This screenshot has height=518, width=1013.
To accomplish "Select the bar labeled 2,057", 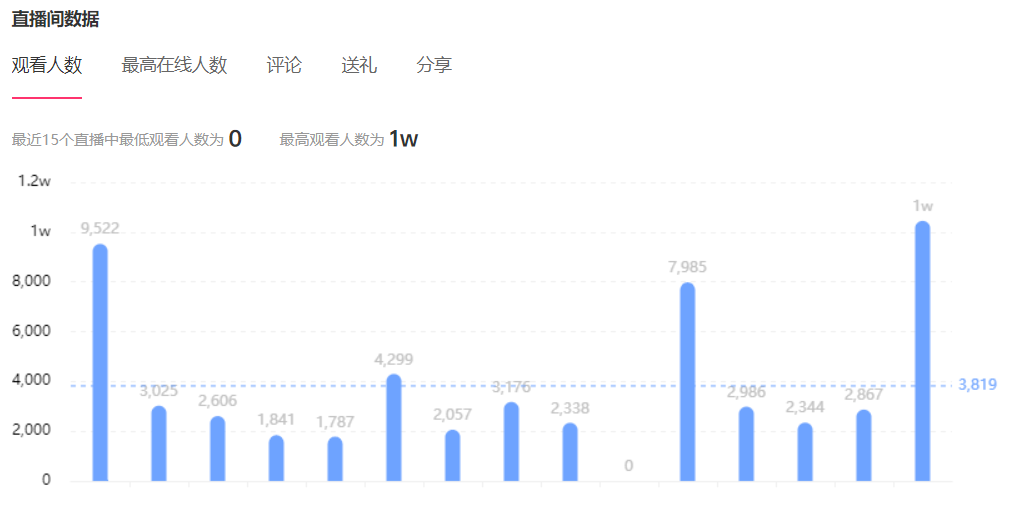I will [453, 455].
